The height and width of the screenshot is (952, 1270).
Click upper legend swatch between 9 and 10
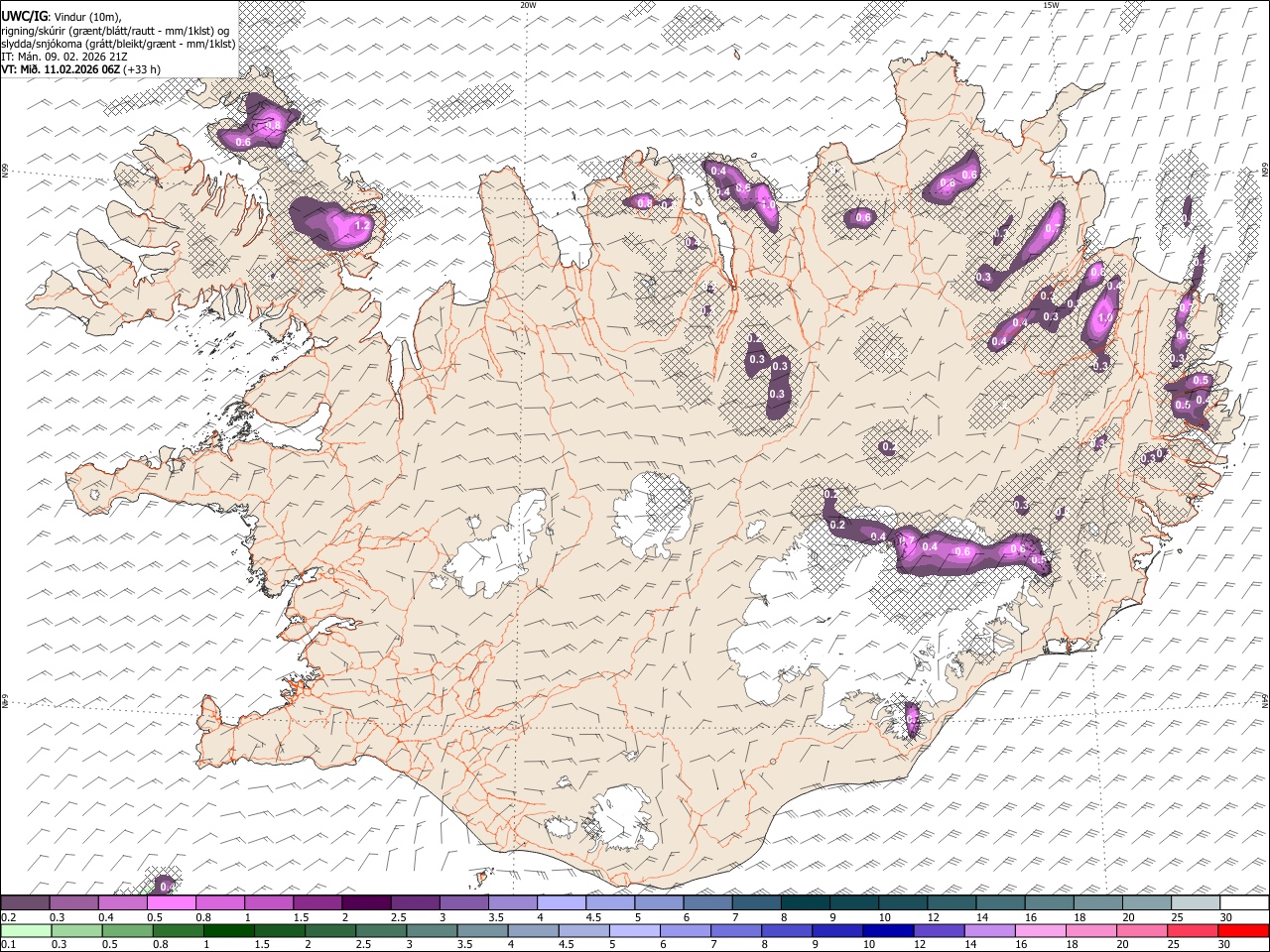tap(855, 902)
